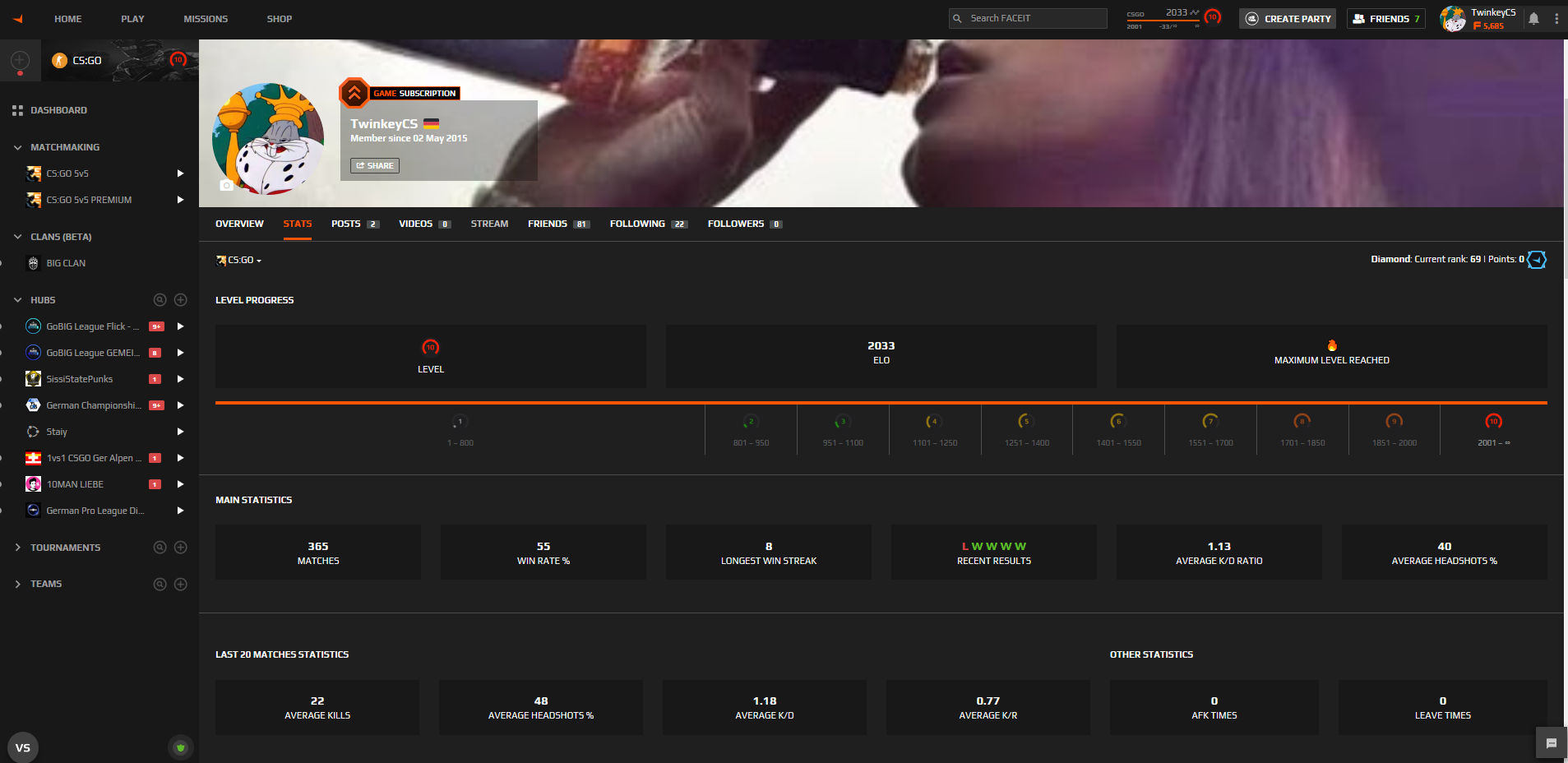Screen dimensions: 1568x763
Task: Click the '365 MATCHES' statistic
Action: point(318,553)
